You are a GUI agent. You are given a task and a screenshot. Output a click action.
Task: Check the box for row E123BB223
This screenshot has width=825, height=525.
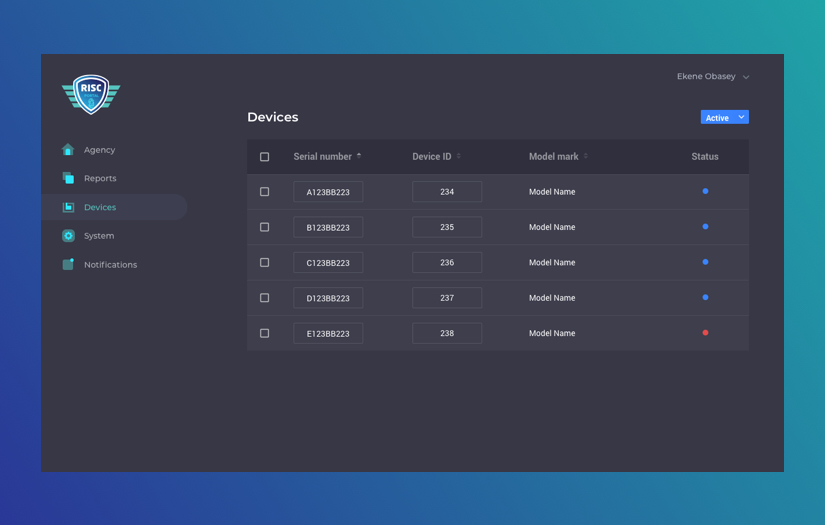[x=265, y=333]
